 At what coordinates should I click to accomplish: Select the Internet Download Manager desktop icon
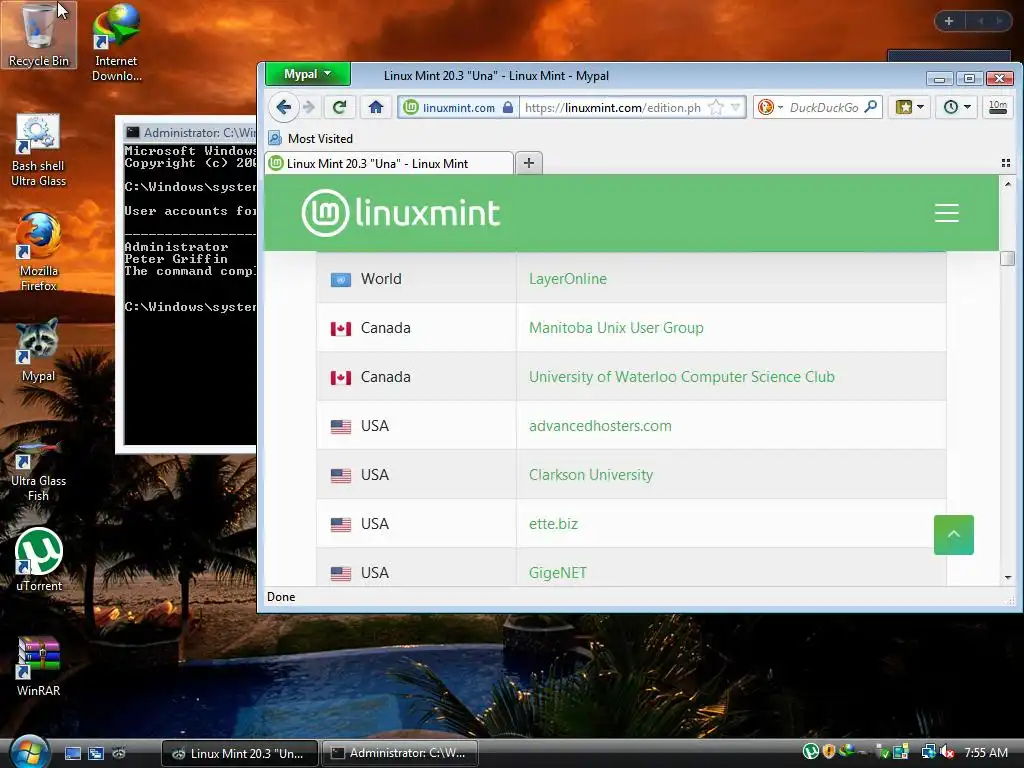[116, 42]
